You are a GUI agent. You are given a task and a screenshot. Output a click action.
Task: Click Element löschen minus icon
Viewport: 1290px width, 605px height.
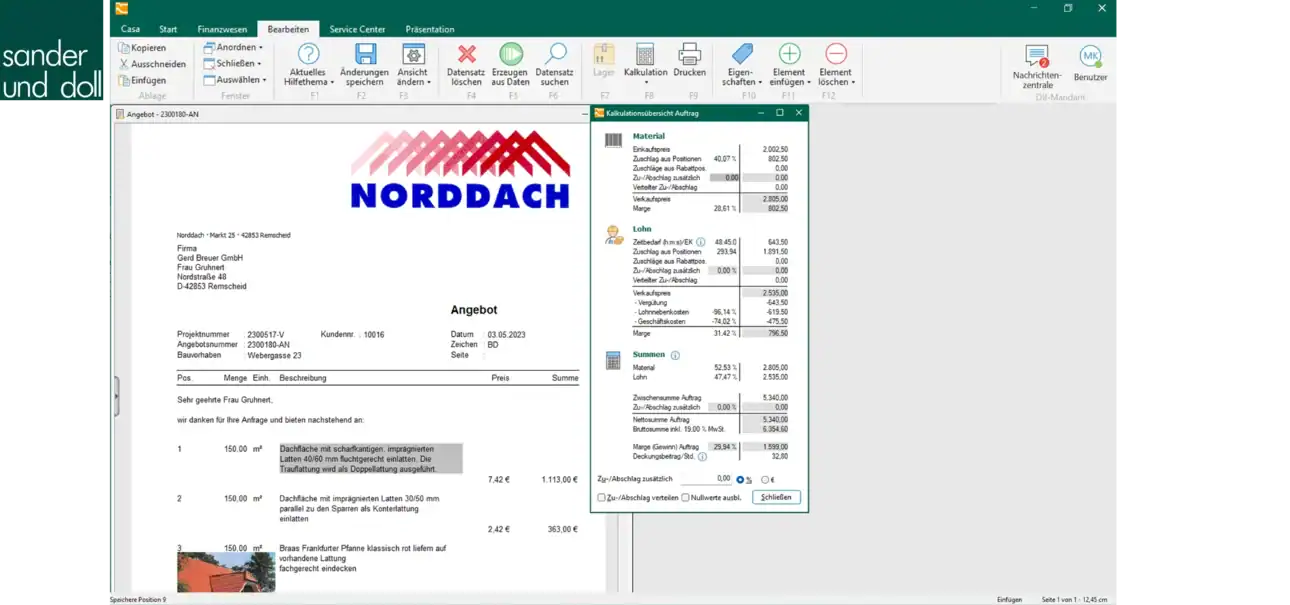836,54
